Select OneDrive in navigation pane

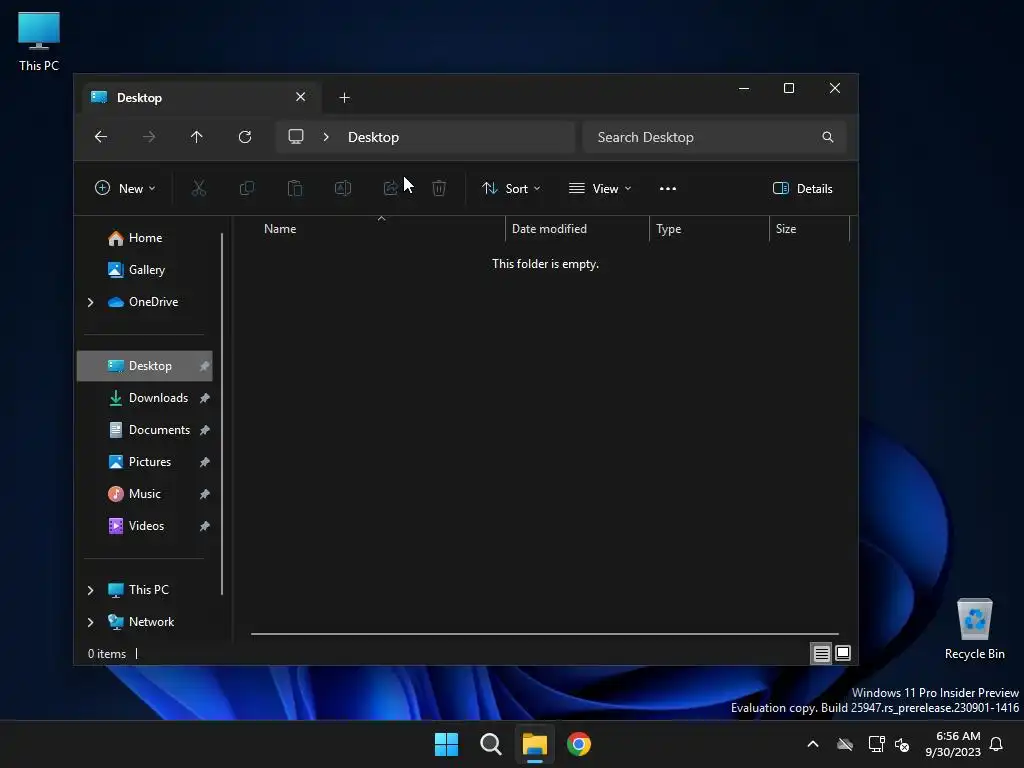[x=153, y=302]
